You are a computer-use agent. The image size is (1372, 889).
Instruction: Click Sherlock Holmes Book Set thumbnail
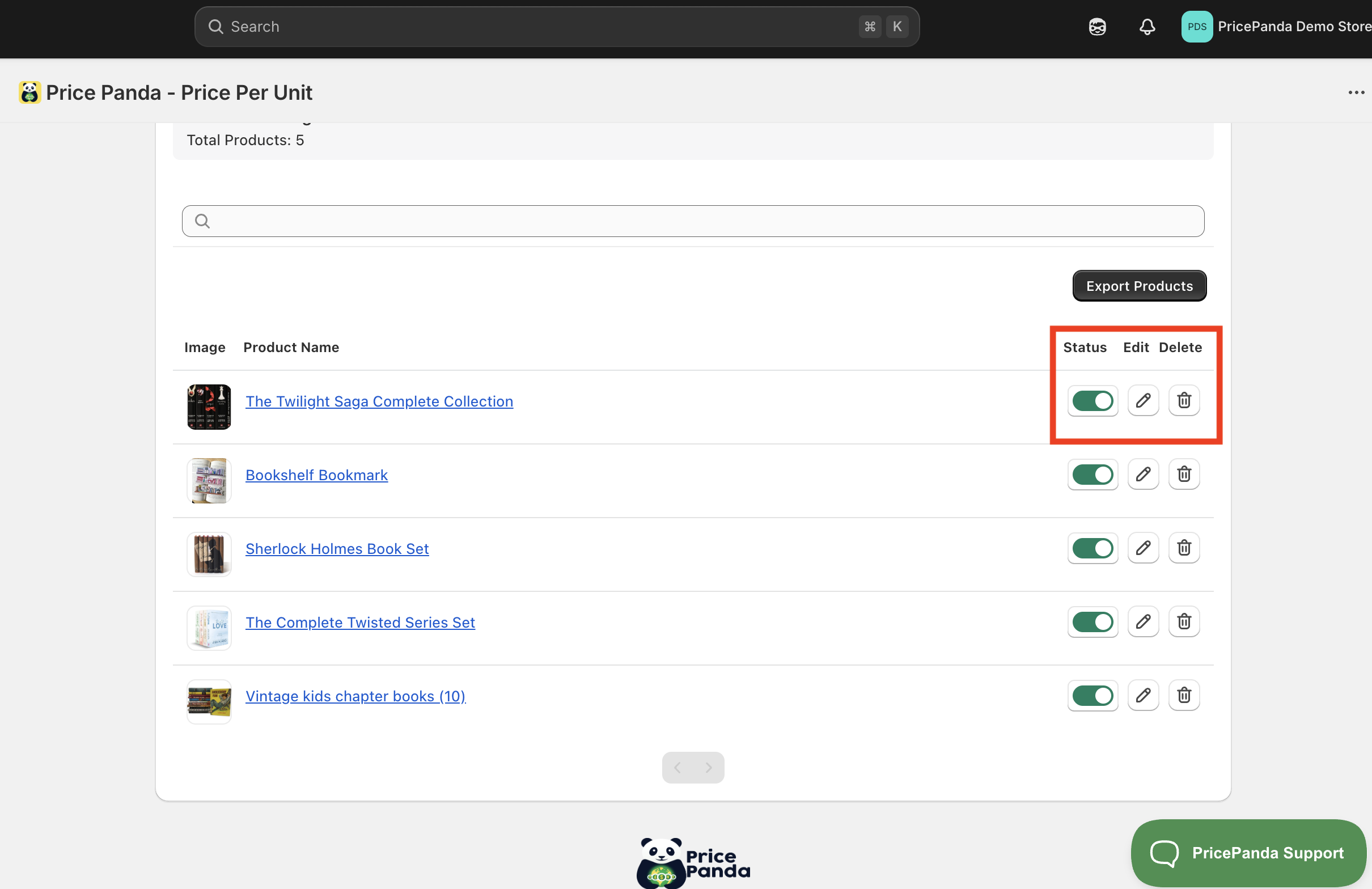tap(209, 554)
